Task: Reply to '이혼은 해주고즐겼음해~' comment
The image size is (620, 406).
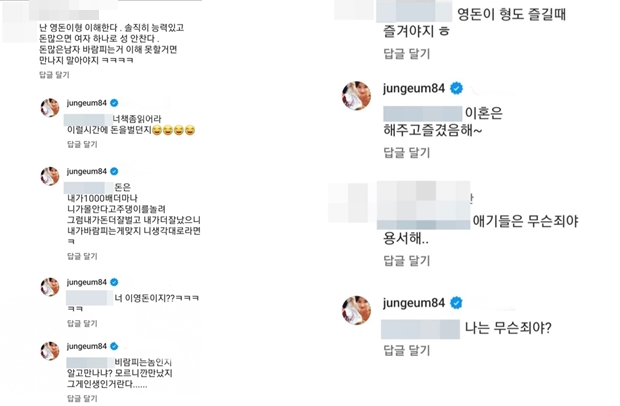Action: coord(406,153)
